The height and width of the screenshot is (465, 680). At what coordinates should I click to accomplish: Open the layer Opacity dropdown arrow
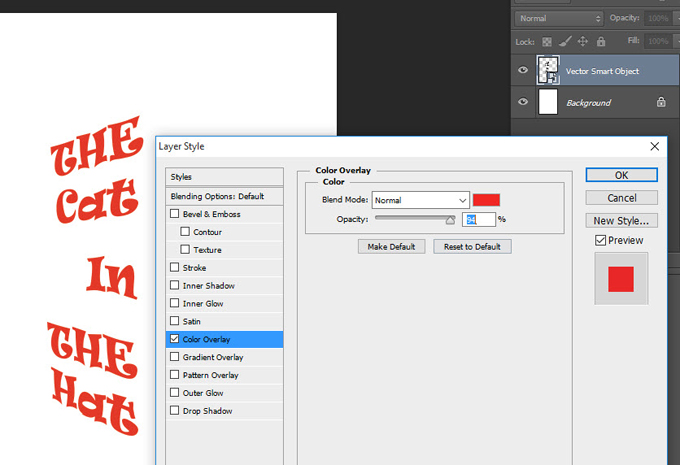click(675, 18)
